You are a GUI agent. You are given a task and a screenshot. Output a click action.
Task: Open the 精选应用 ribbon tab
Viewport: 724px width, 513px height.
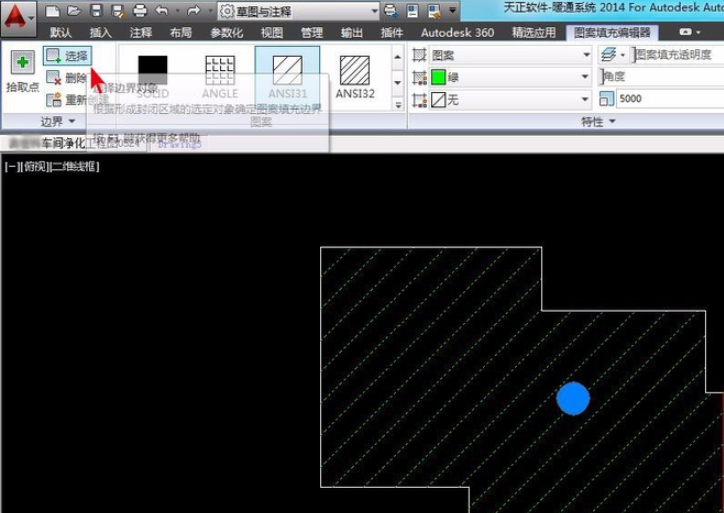(534, 32)
